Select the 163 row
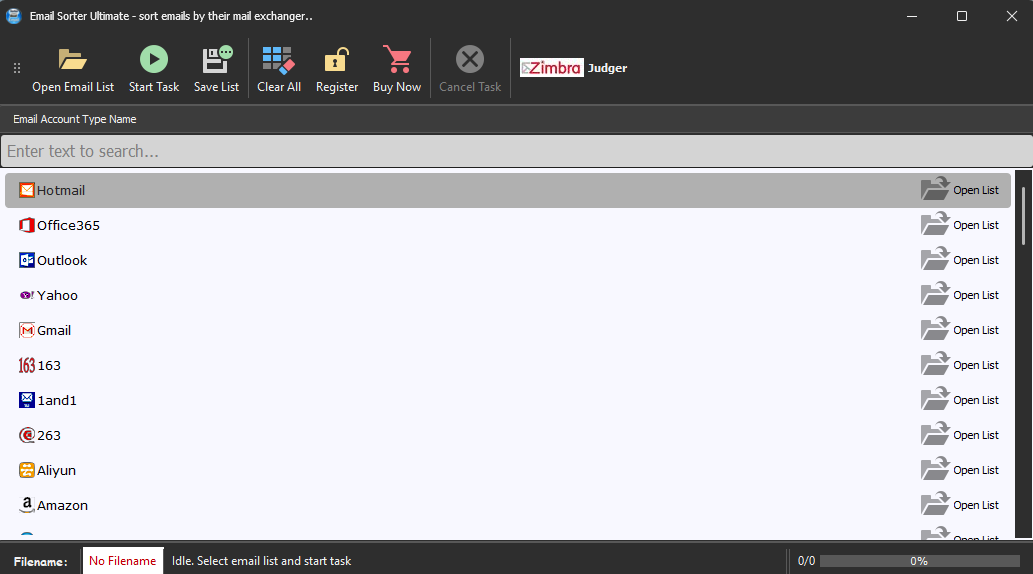Image resolution: width=1033 pixels, height=574 pixels. tap(507, 365)
